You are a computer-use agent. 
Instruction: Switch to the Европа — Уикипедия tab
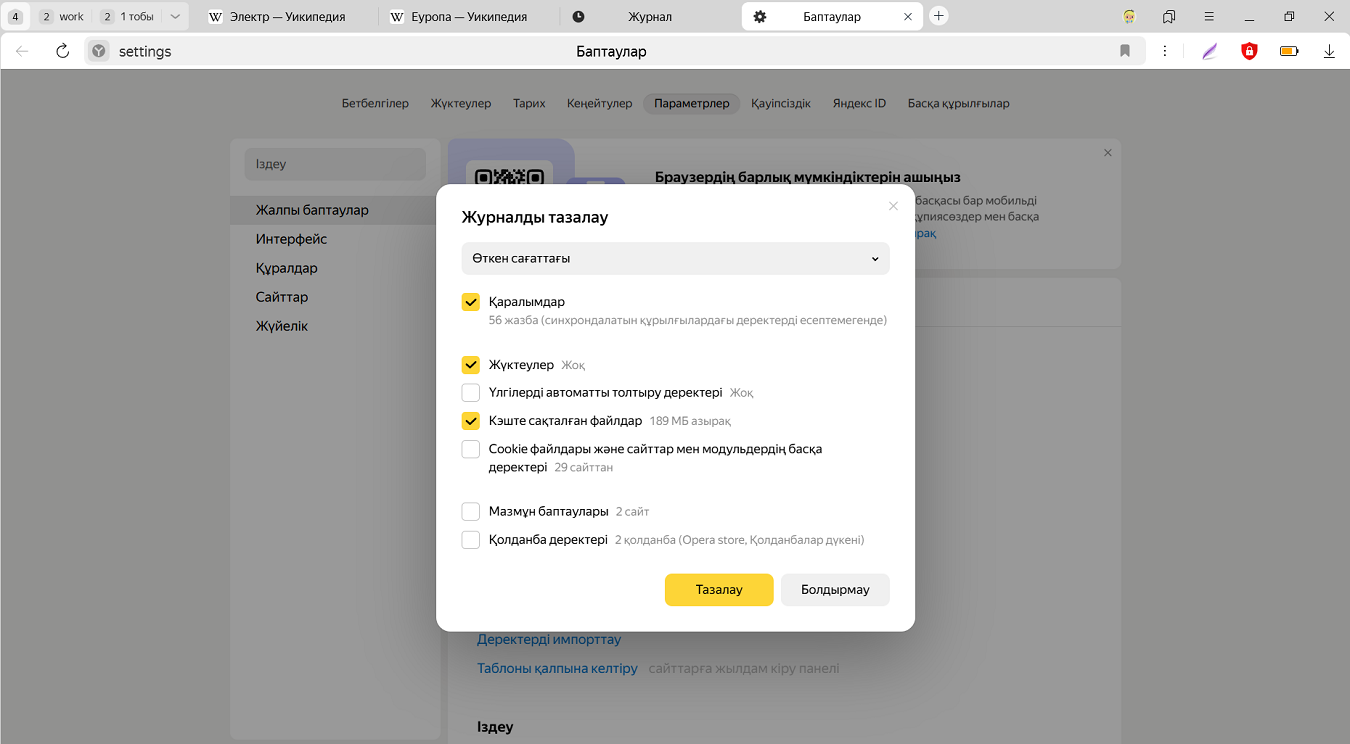click(x=468, y=17)
